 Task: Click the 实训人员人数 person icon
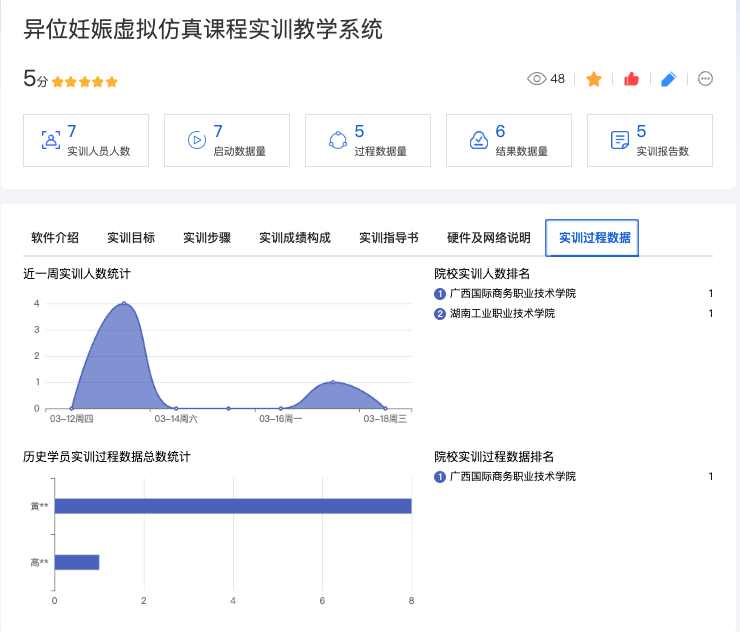tap(50, 140)
